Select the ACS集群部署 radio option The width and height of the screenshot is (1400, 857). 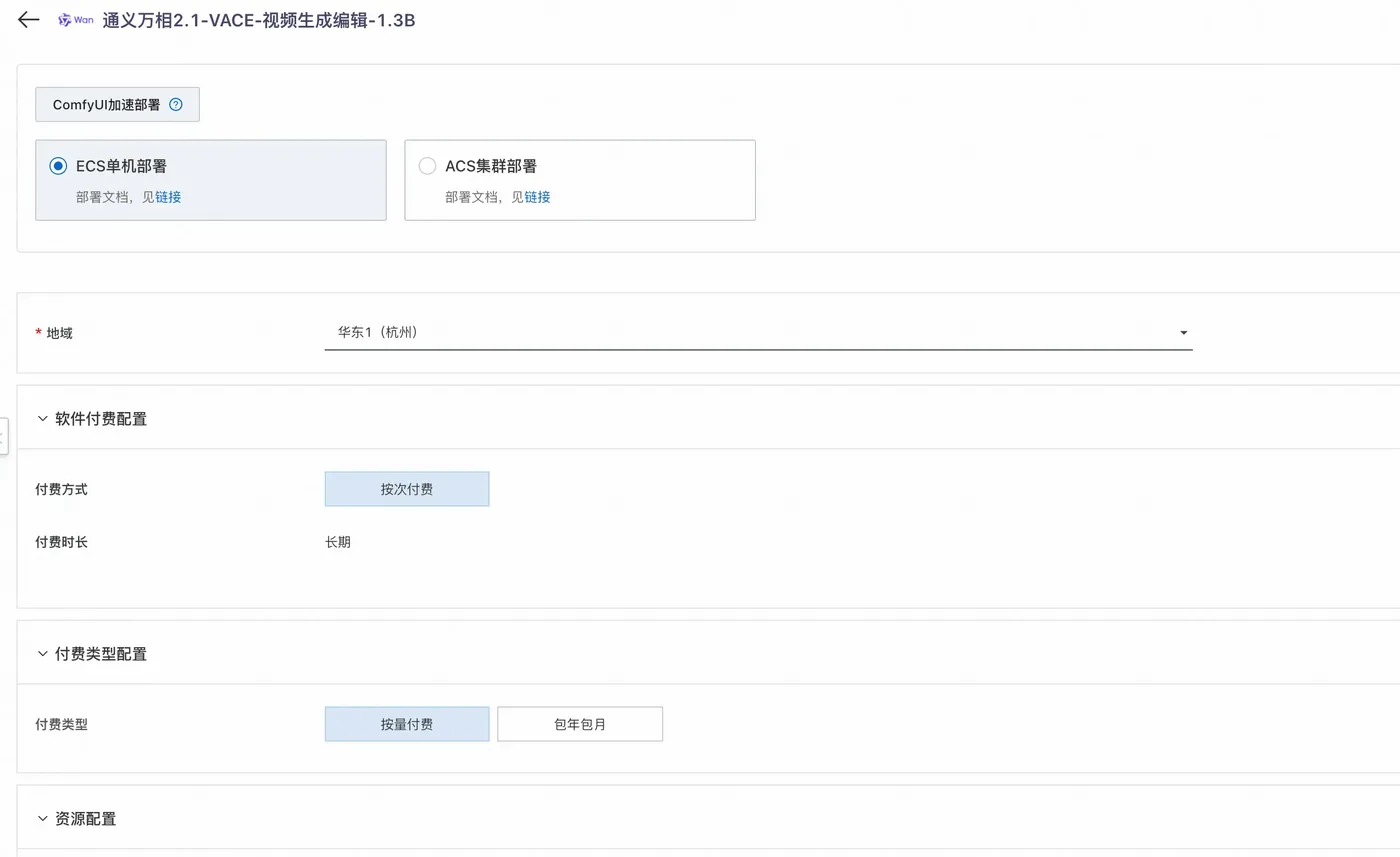[427, 166]
